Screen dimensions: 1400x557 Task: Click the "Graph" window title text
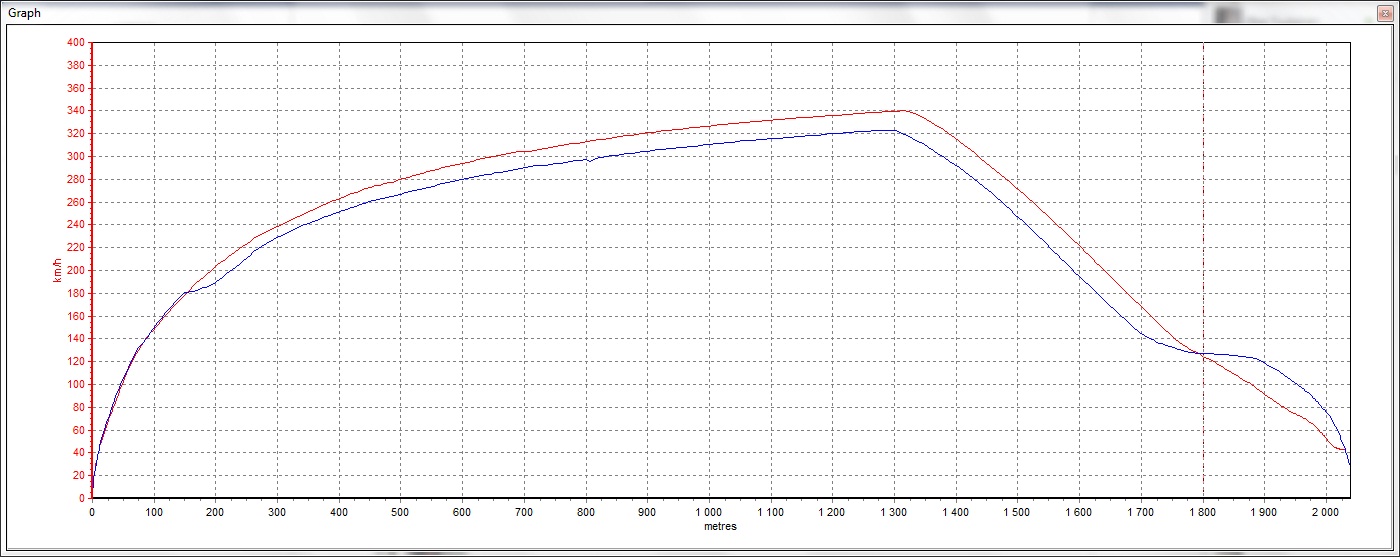24,13
